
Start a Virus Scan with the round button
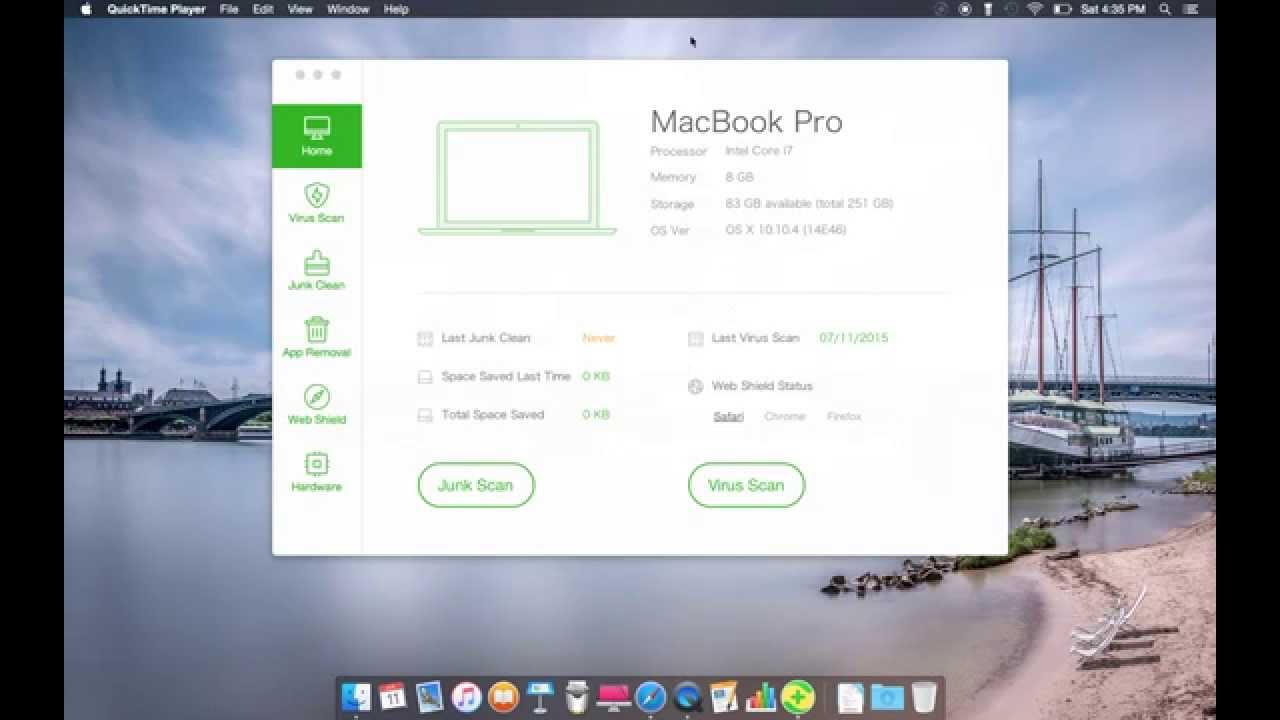click(x=746, y=485)
